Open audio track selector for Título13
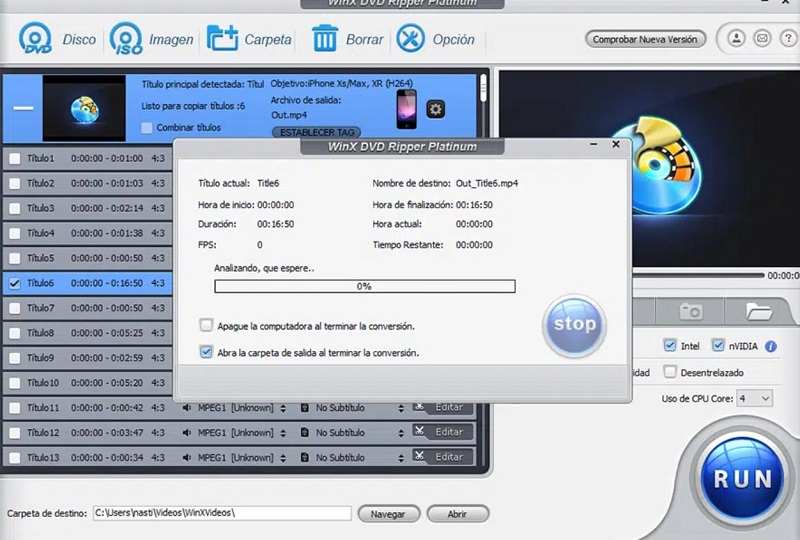Viewport: 800px width, 540px height. (283, 458)
